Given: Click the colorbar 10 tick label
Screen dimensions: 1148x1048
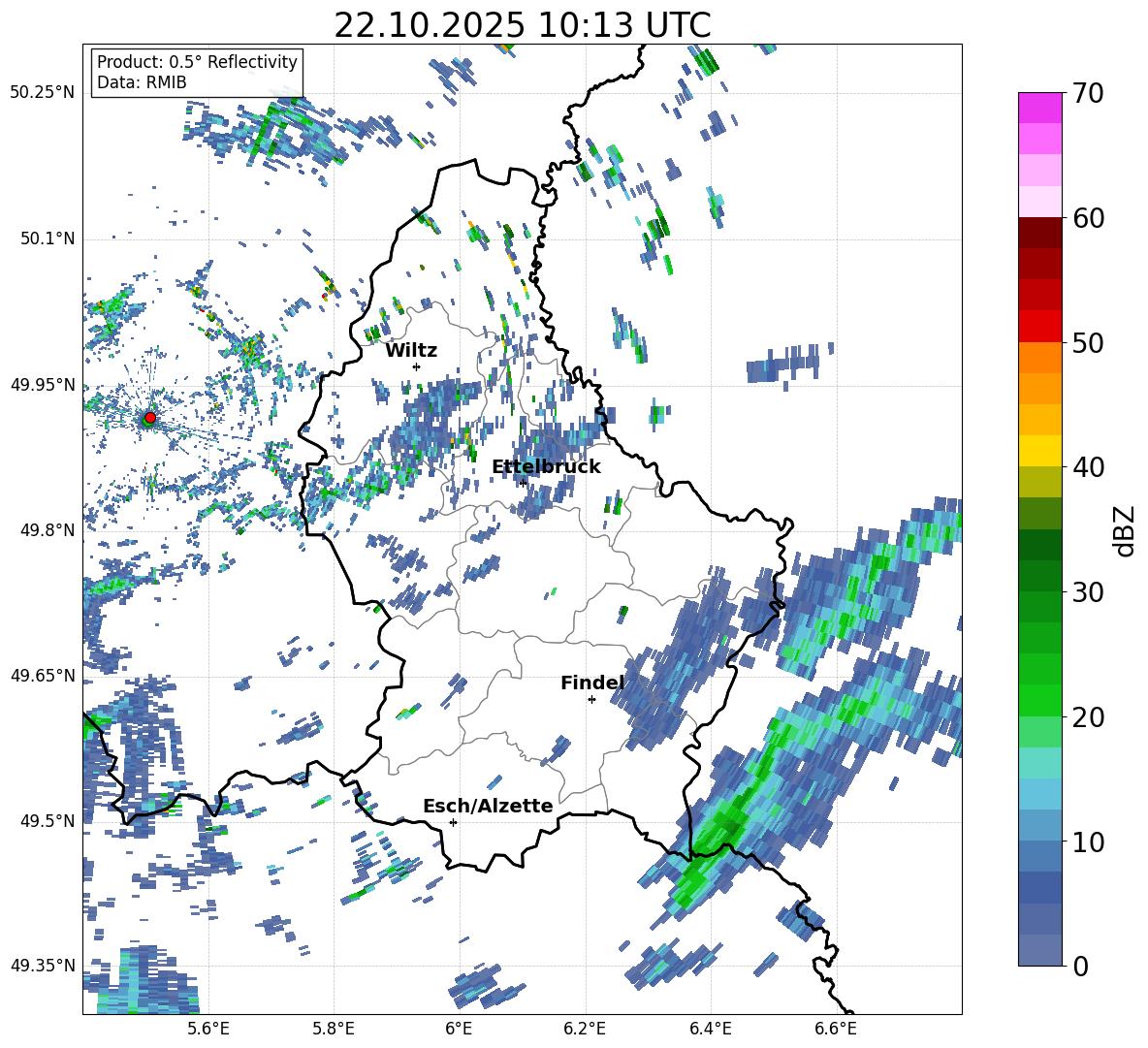Looking at the screenshot, I should (1088, 842).
